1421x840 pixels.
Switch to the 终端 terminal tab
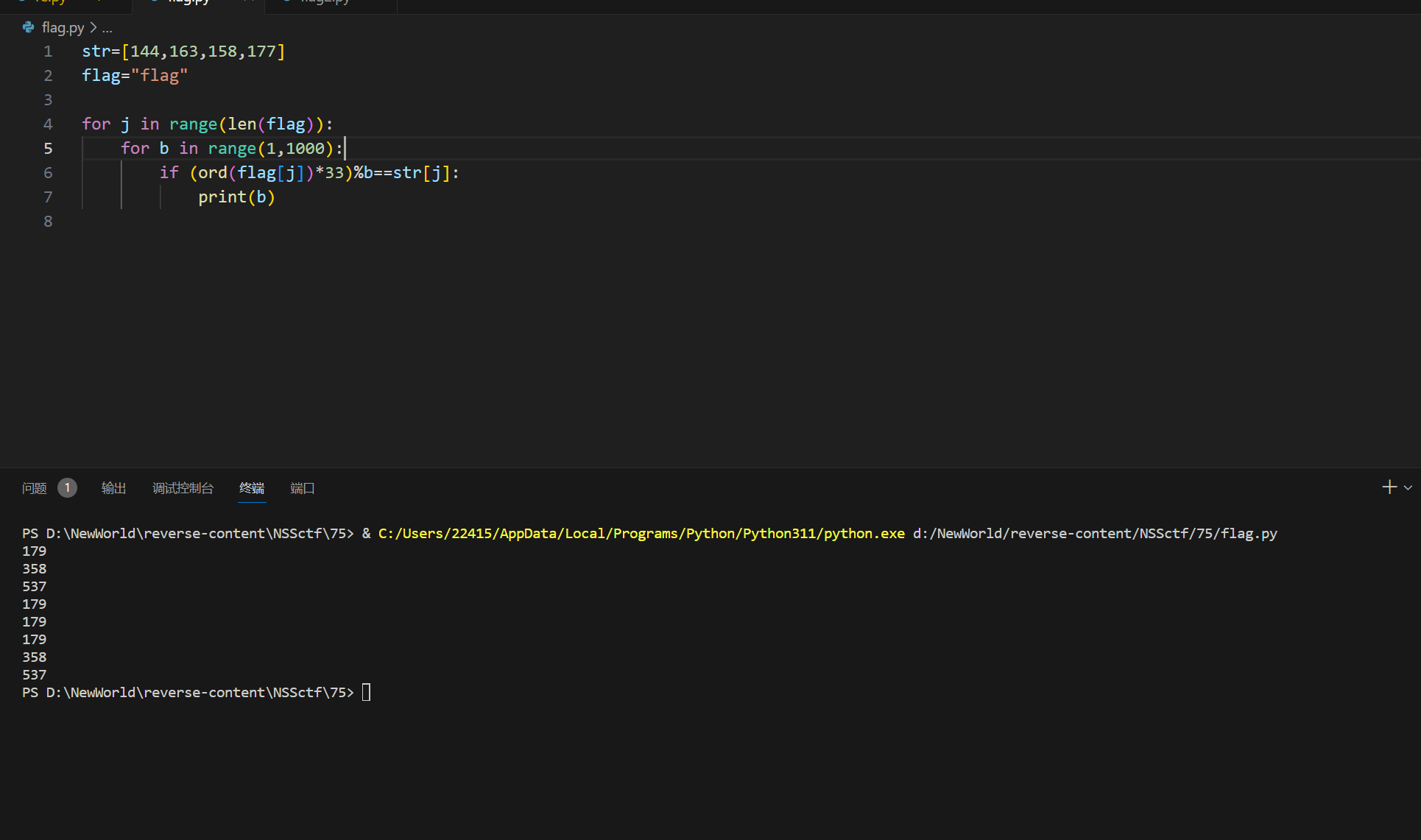pyautogui.click(x=252, y=488)
